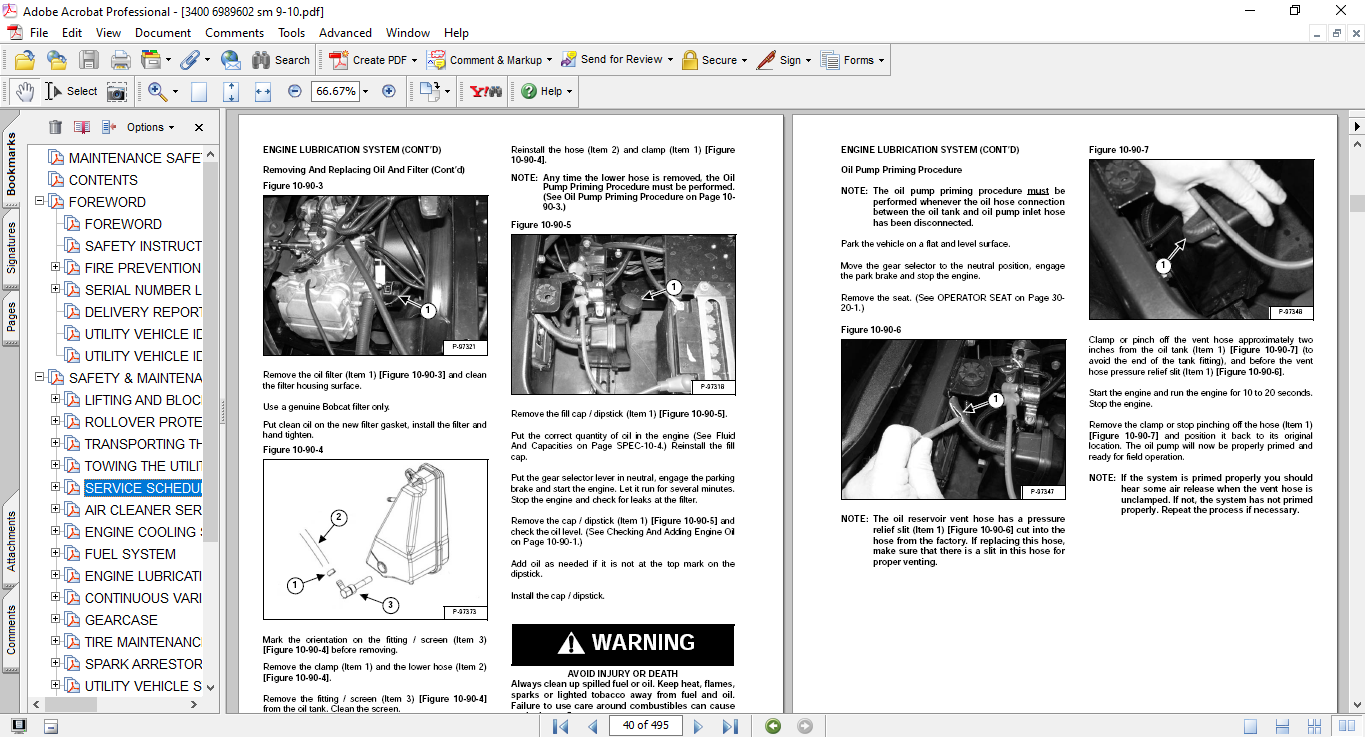This screenshot has width=1365, height=737.
Task: Open the bookmarks Options dropdown
Action: tap(151, 127)
